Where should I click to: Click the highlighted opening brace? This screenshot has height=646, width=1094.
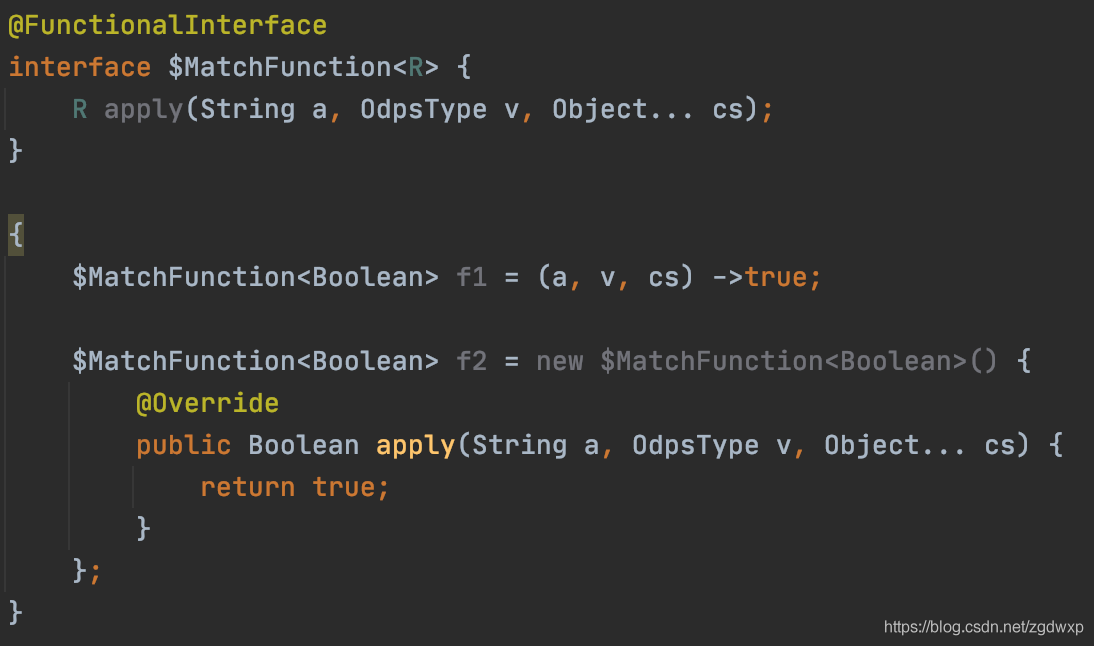[x=16, y=235]
